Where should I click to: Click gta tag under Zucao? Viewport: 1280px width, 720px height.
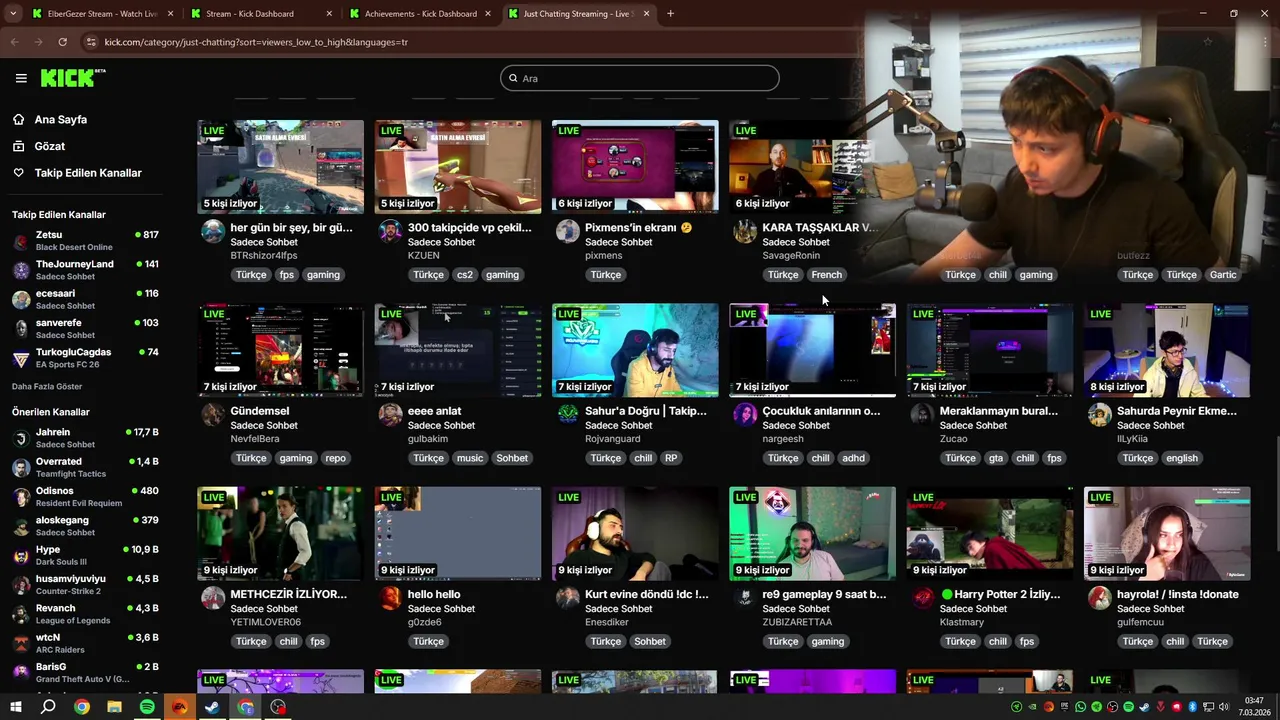[995, 458]
